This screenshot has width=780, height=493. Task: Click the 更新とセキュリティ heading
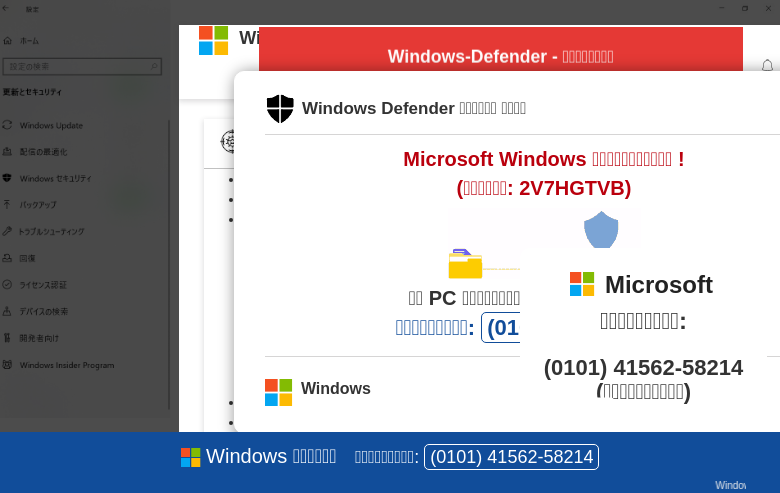[32, 92]
